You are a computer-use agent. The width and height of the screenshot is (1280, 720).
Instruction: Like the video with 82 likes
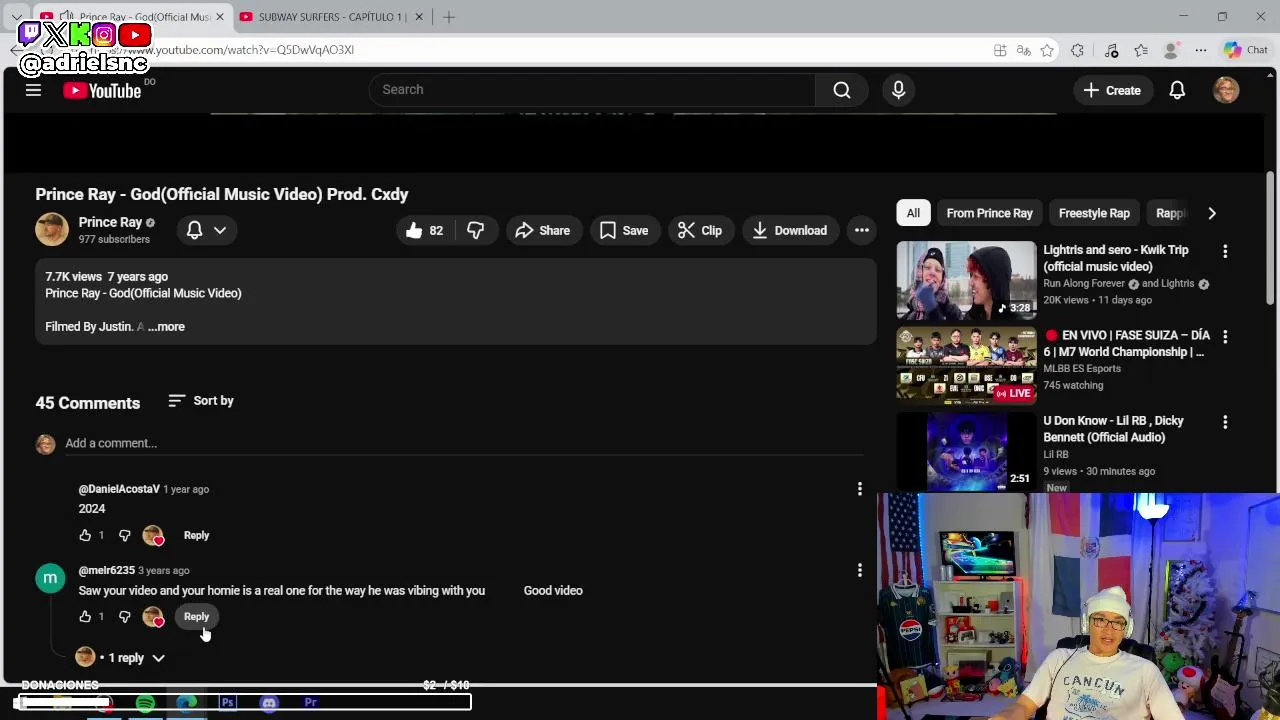tap(424, 230)
